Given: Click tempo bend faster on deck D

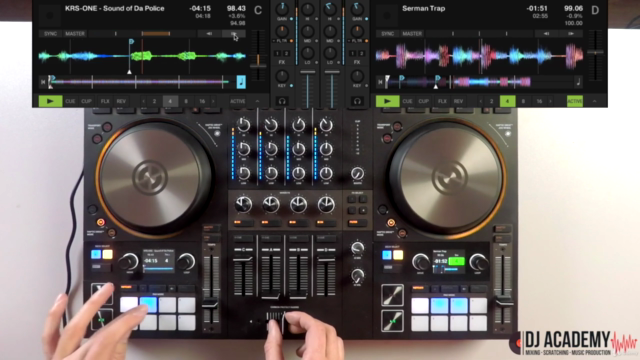Looking at the screenshot, I should coord(571,34).
